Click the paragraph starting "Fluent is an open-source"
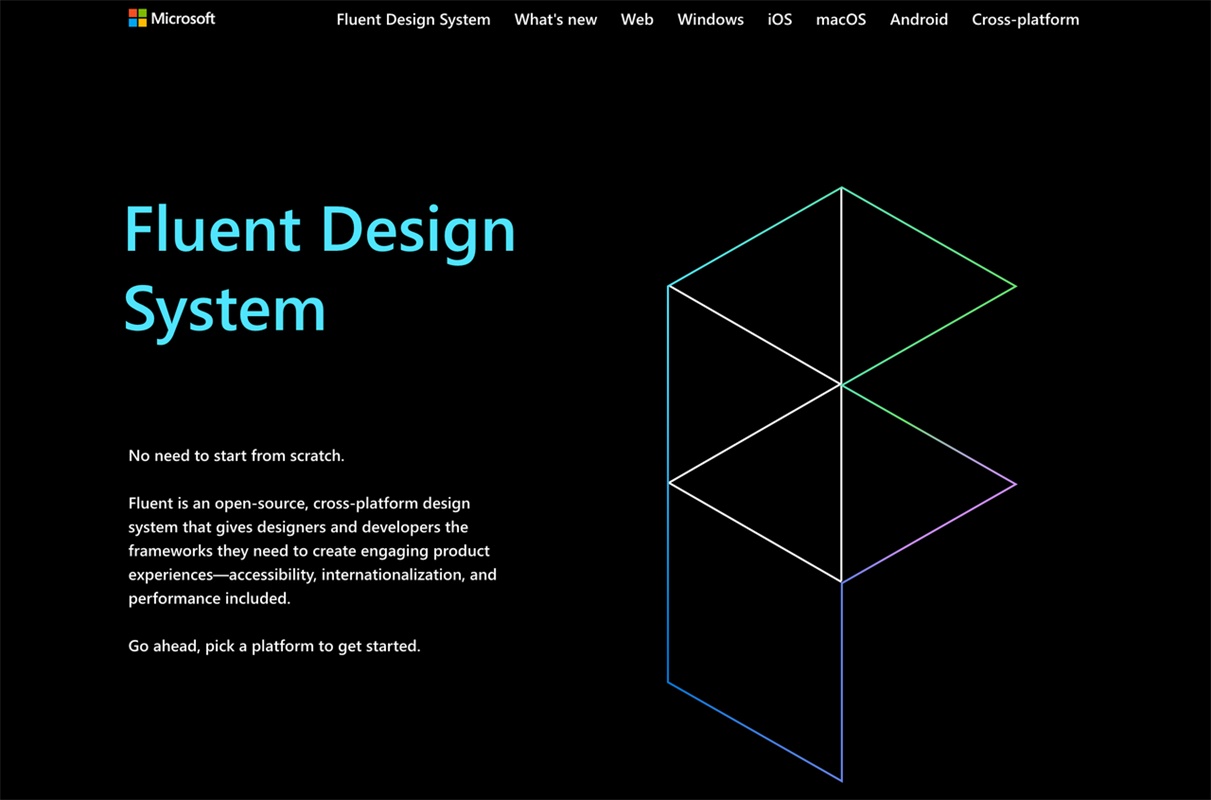 coord(312,551)
